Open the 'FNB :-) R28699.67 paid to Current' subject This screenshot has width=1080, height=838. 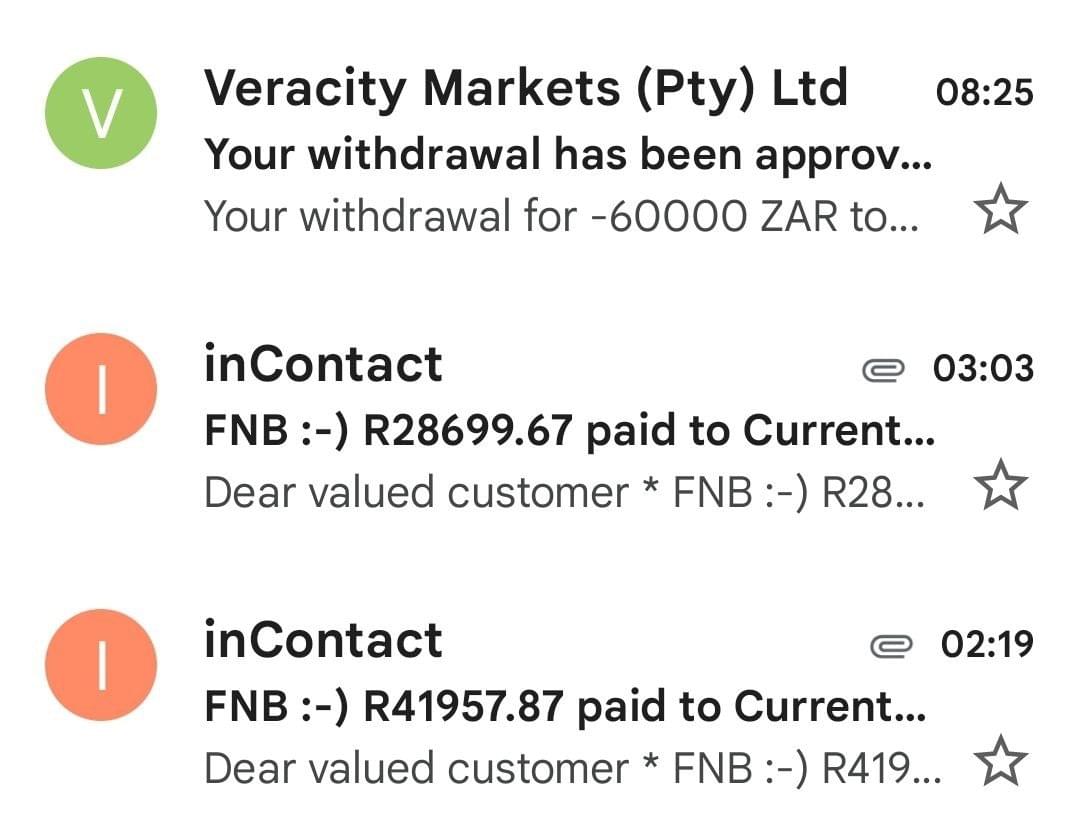569,430
